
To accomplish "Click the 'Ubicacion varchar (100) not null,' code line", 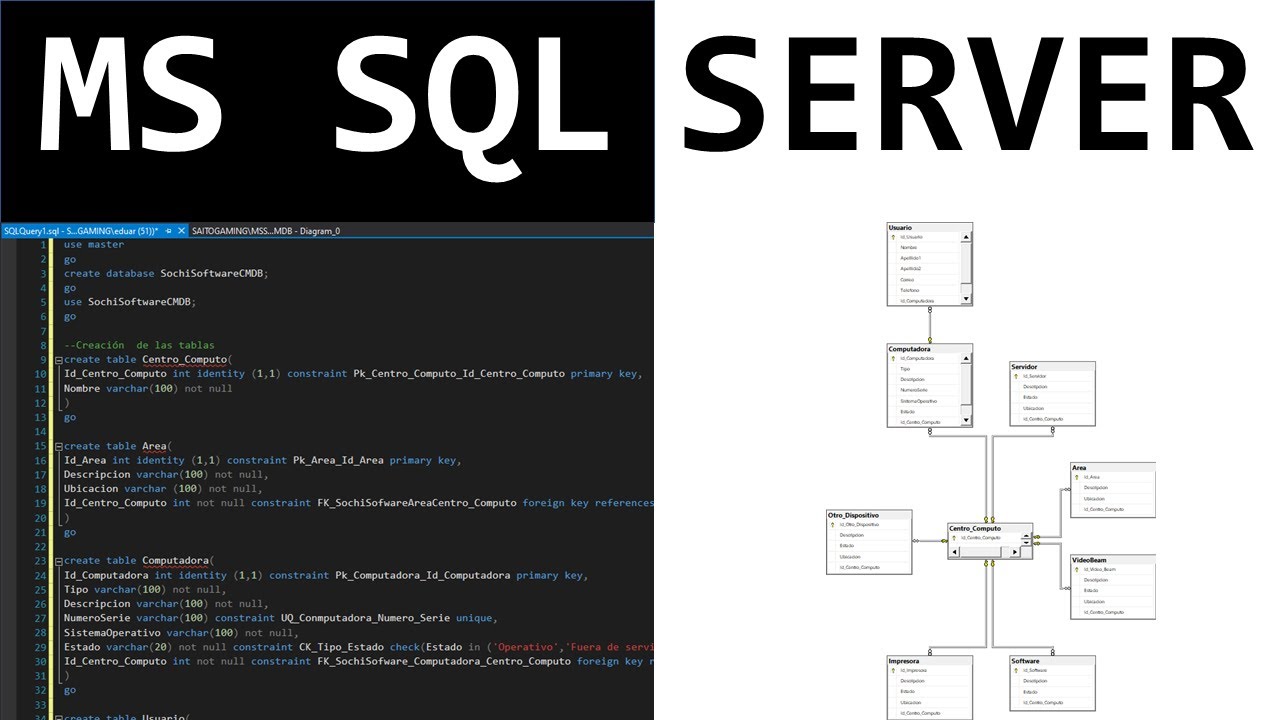I will (165, 489).
